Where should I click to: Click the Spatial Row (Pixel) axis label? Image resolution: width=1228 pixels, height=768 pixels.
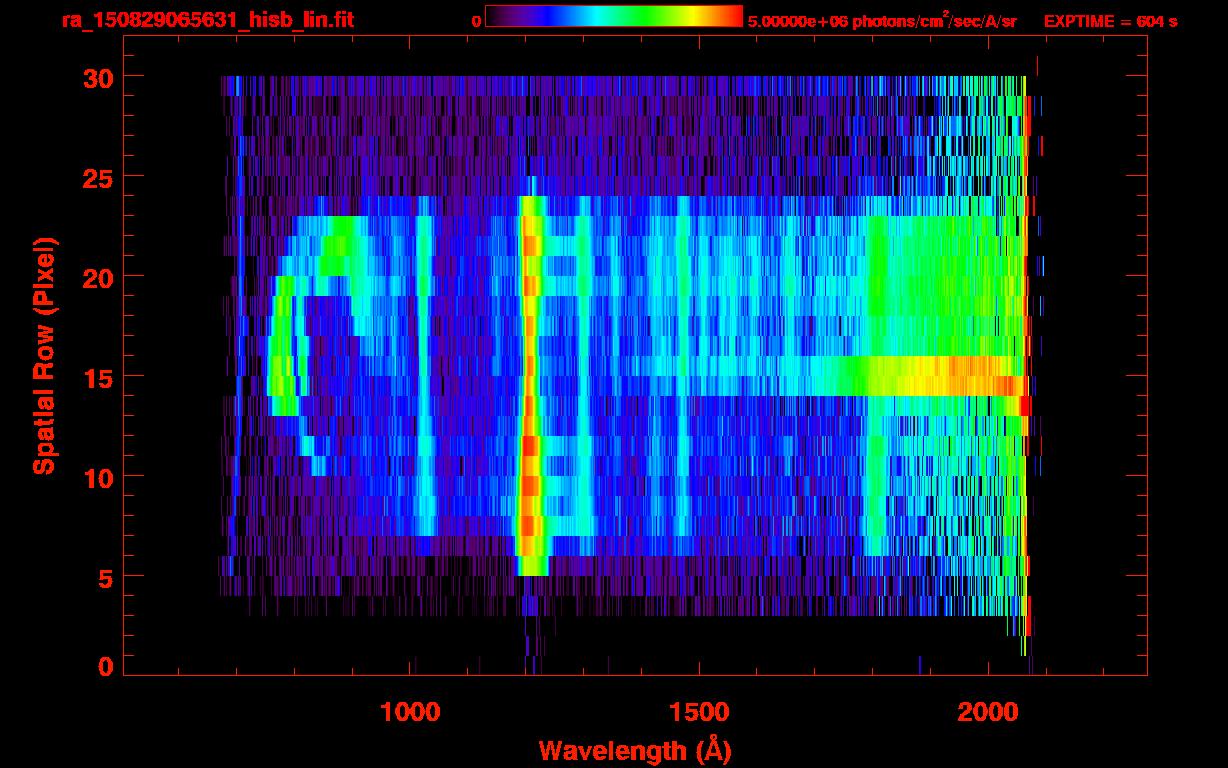pyautogui.click(x=44, y=356)
